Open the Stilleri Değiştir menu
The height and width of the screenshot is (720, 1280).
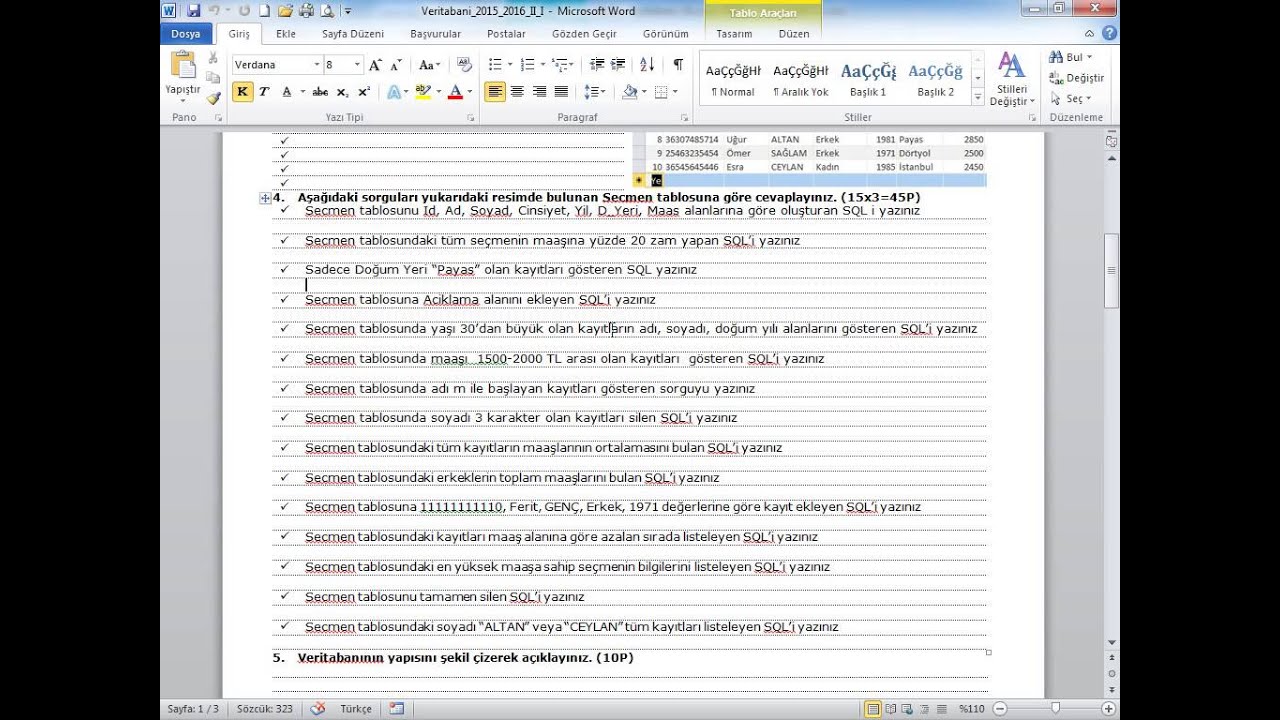pos(1011,79)
